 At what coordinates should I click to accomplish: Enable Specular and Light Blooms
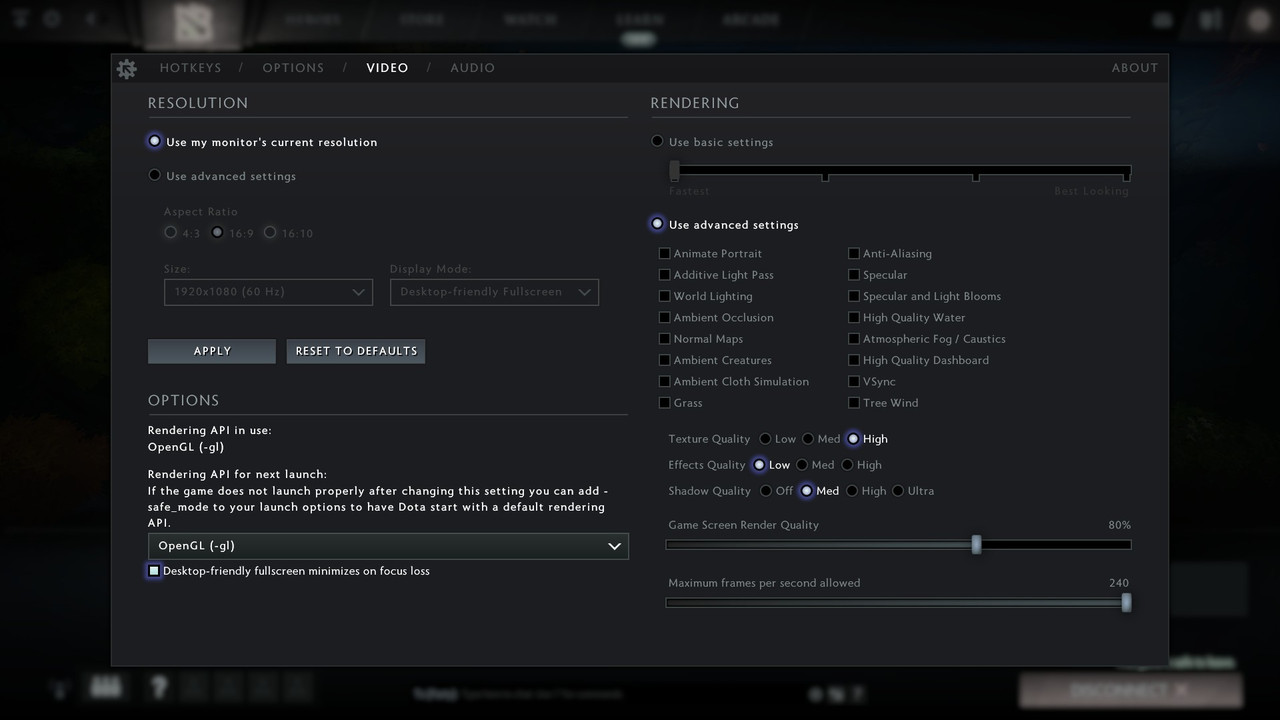point(925,297)
